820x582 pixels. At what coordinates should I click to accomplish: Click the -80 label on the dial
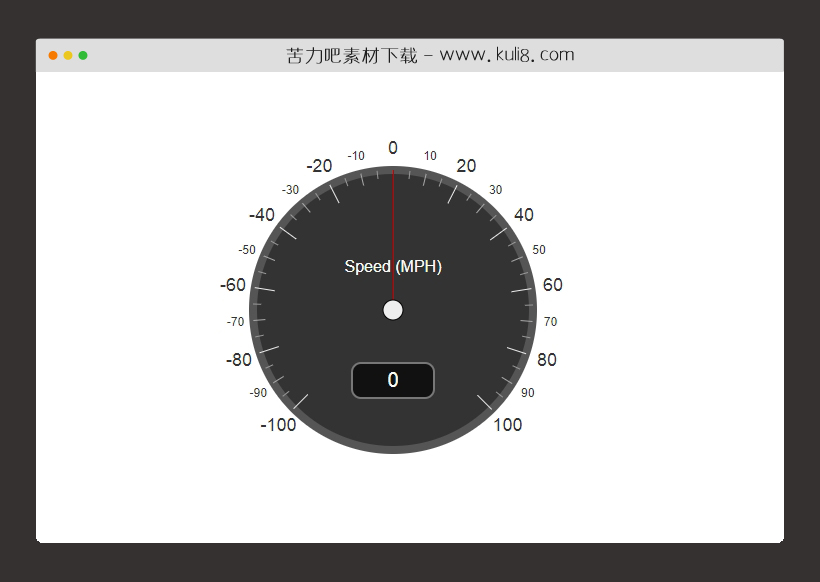[239, 360]
